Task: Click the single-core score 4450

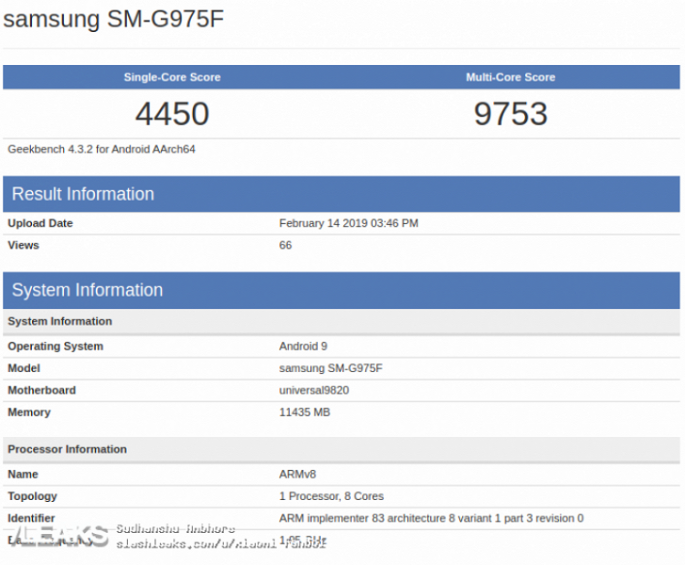Action: coord(172,114)
